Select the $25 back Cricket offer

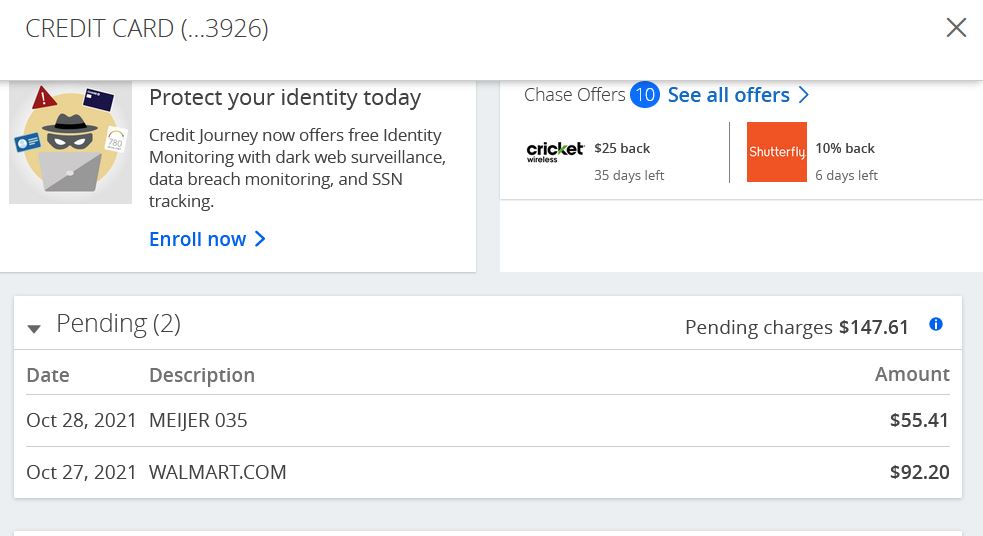622,149
